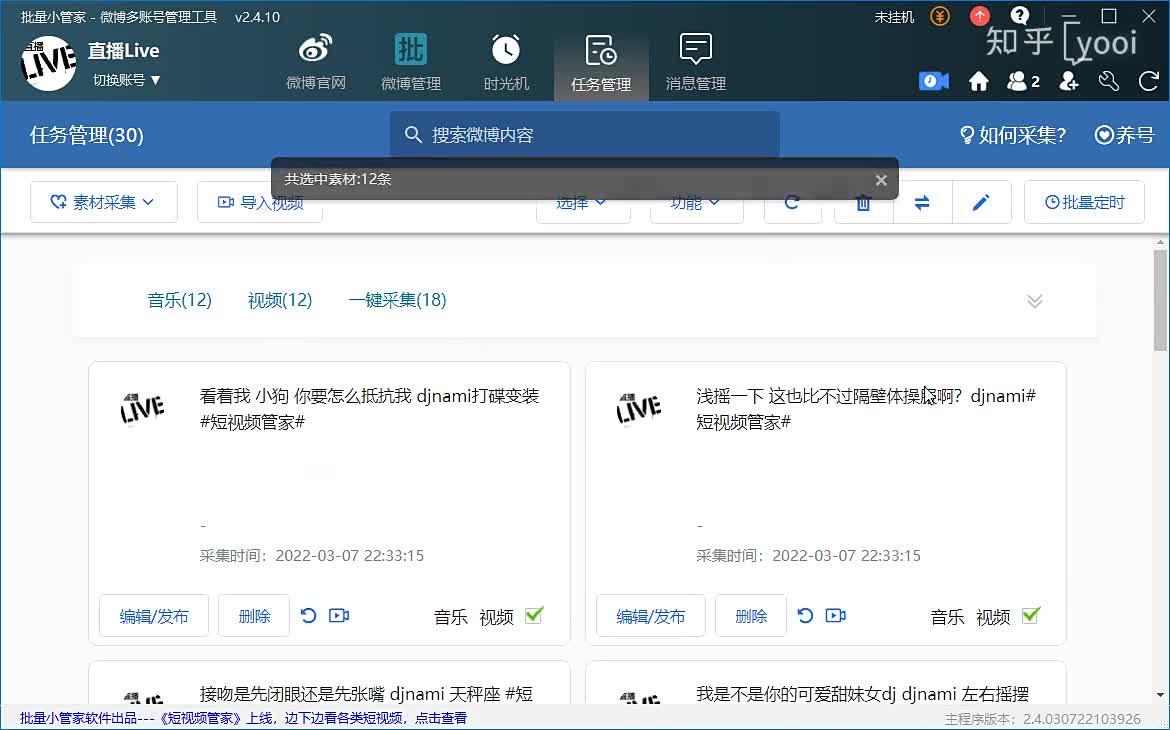This screenshot has height=730, width=1170.
Task: Click the 任务管理(30) heading
Action: pyautogui.click(x=87, y=135)
